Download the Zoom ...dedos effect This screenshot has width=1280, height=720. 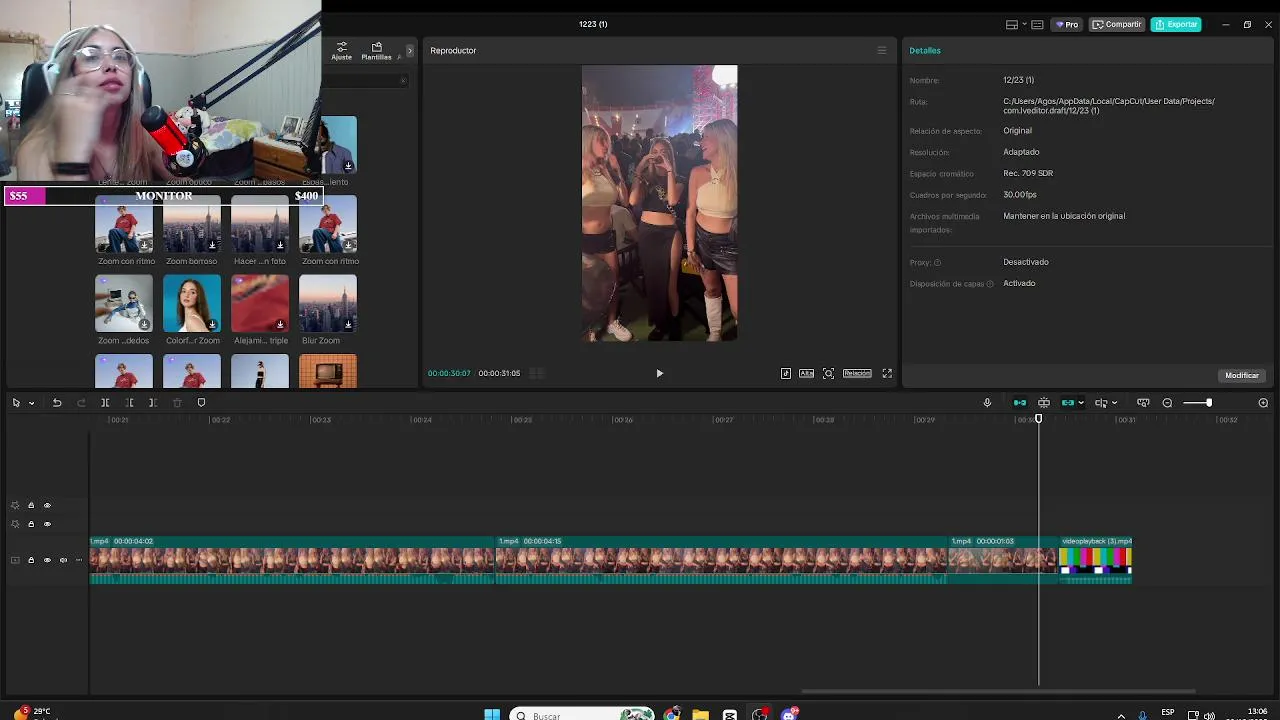[x=144, y=324]
